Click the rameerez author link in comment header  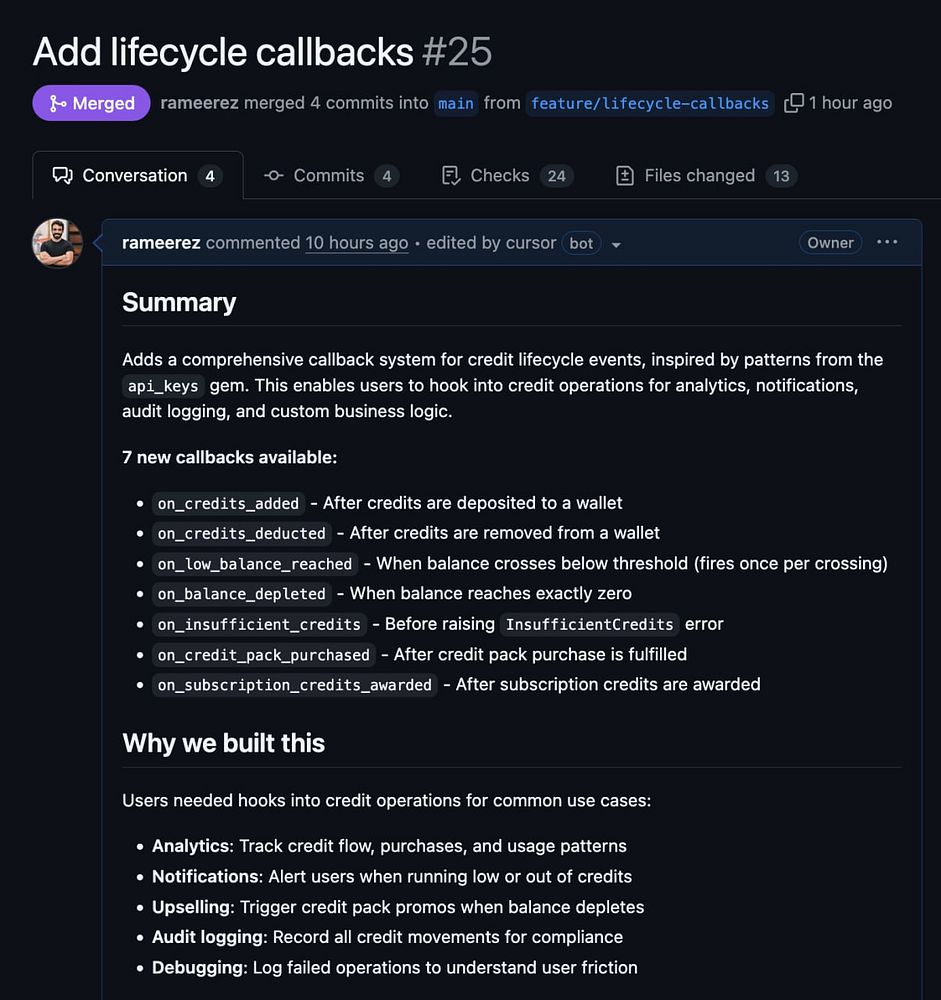click(161, 243)
